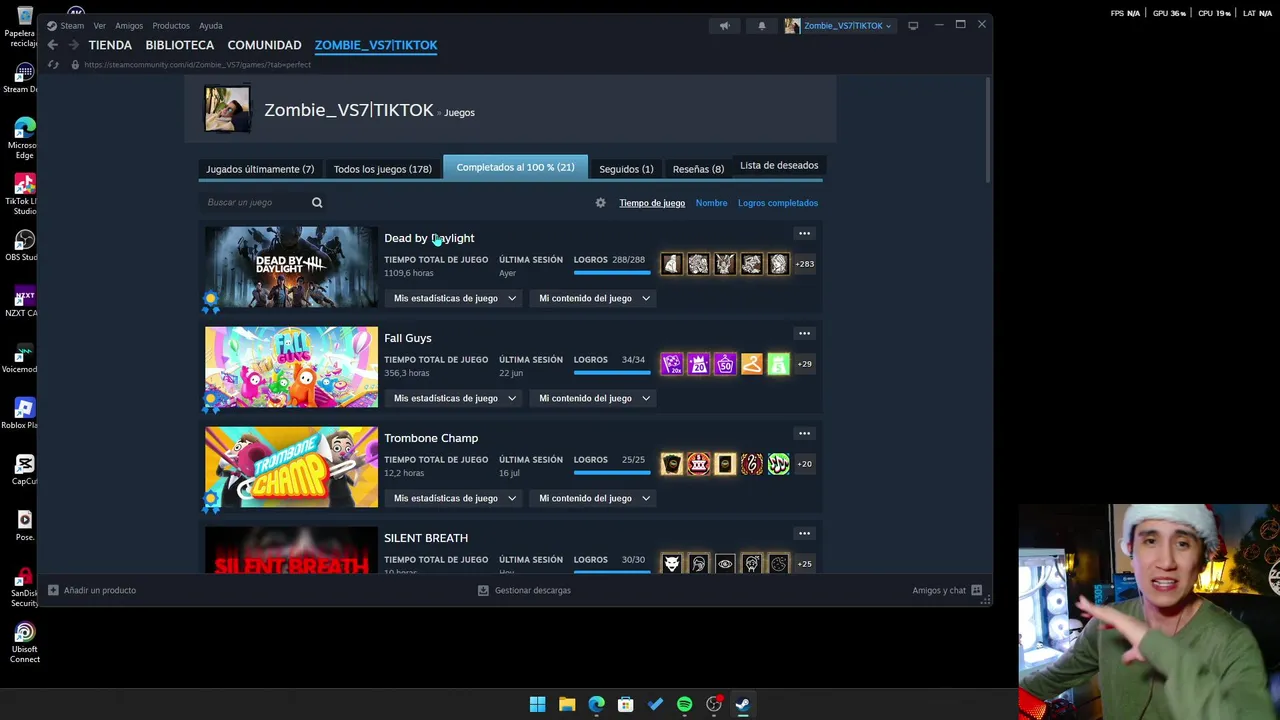This screenshot has height=720, width=1280.
Task: Click the Buscar un juego search field
Action: pyautogui.click(x=255, y=203)
